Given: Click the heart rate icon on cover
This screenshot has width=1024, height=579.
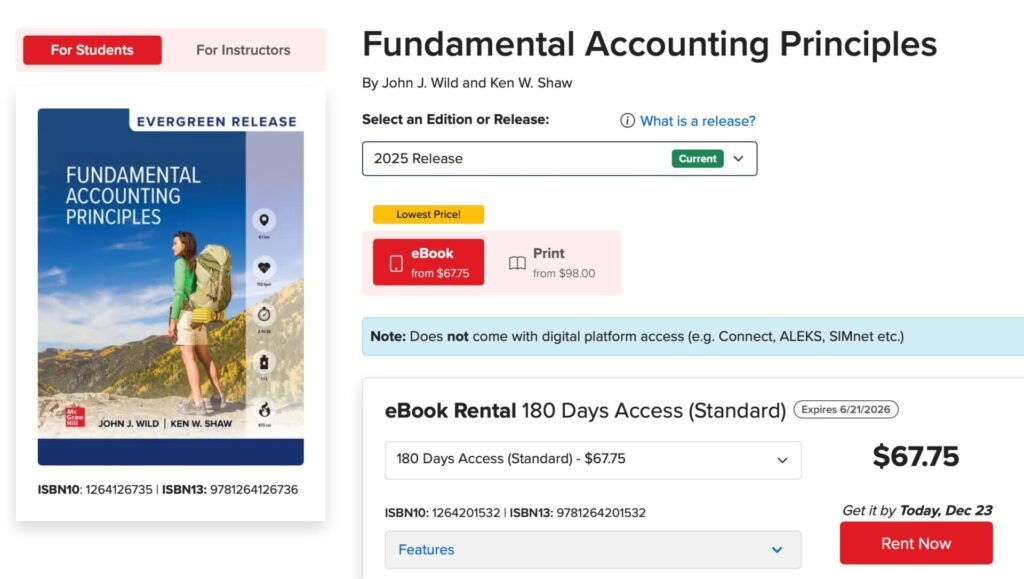Looking at the screenshot, I should coord(264,268).
